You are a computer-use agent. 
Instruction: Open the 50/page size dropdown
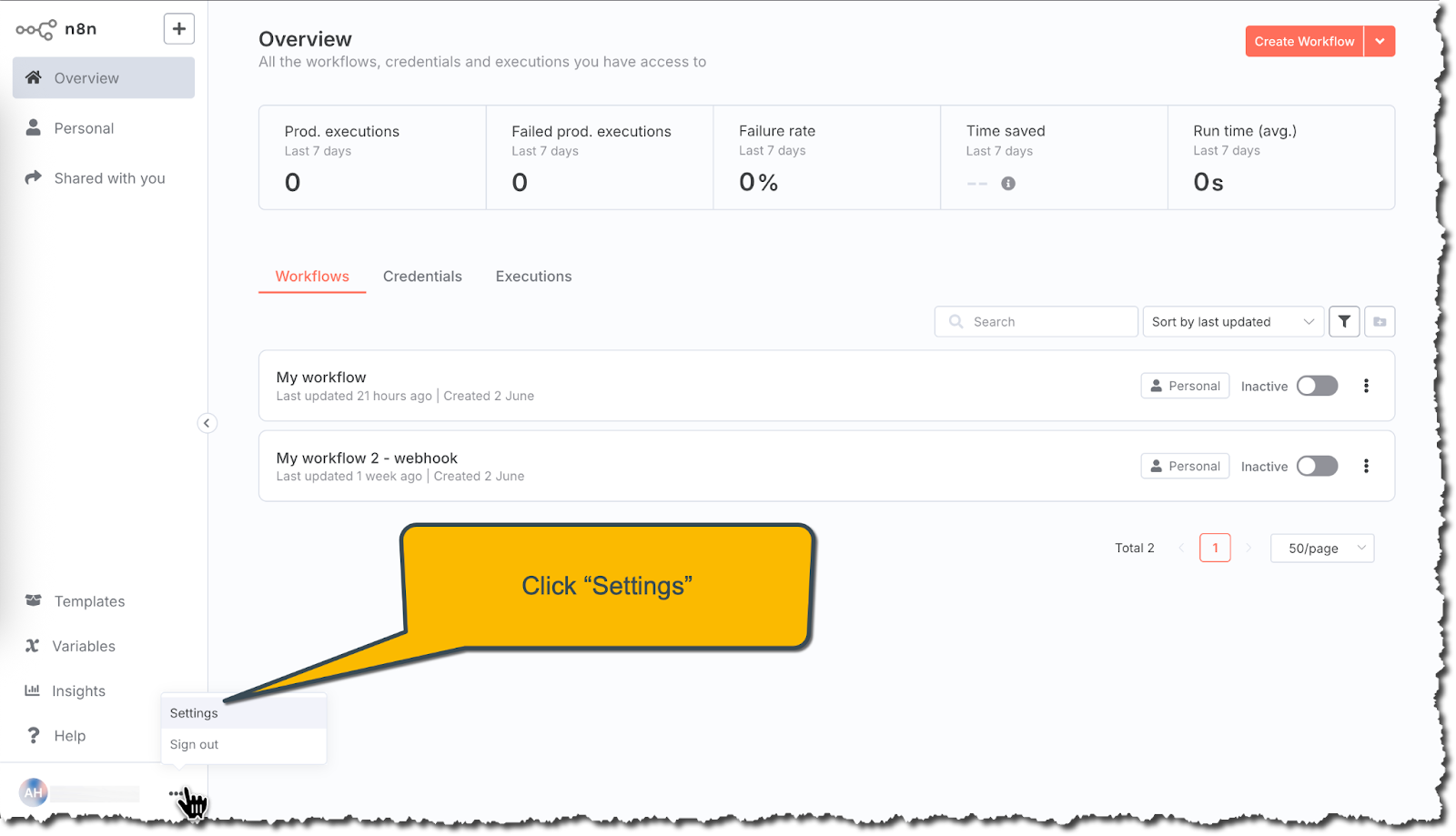[x=1321, y=548]
